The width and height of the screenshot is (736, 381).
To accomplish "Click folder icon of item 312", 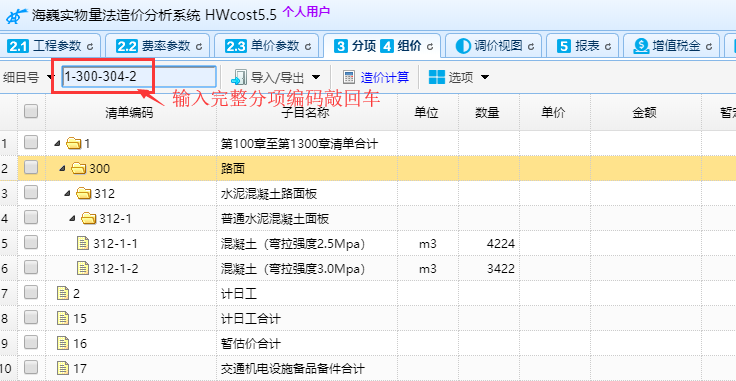I will 83,193.
